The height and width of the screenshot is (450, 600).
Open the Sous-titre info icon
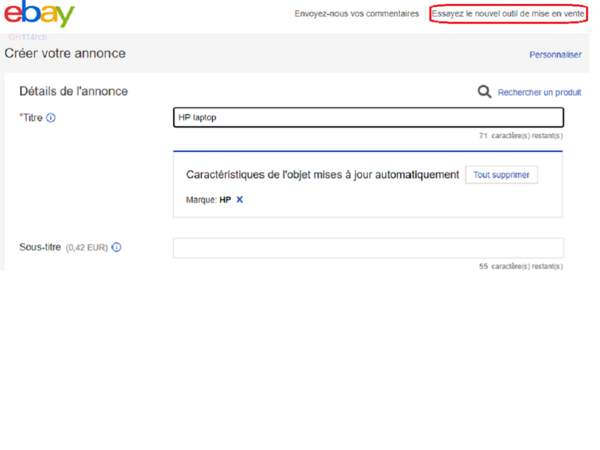[x=116, y=247]
